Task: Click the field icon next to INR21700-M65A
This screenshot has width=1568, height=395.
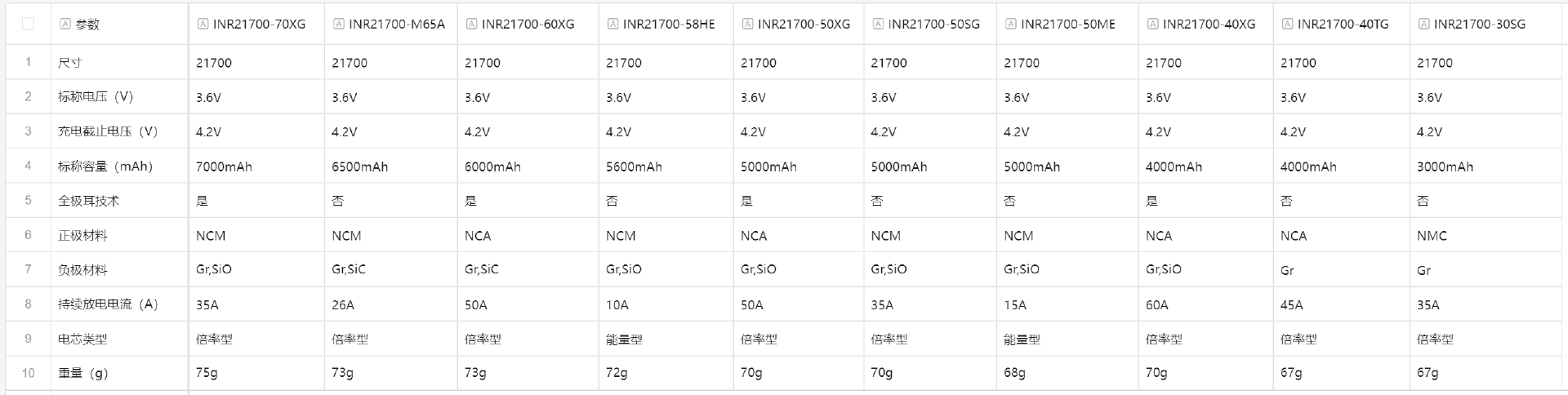Action: pos(338,24)
